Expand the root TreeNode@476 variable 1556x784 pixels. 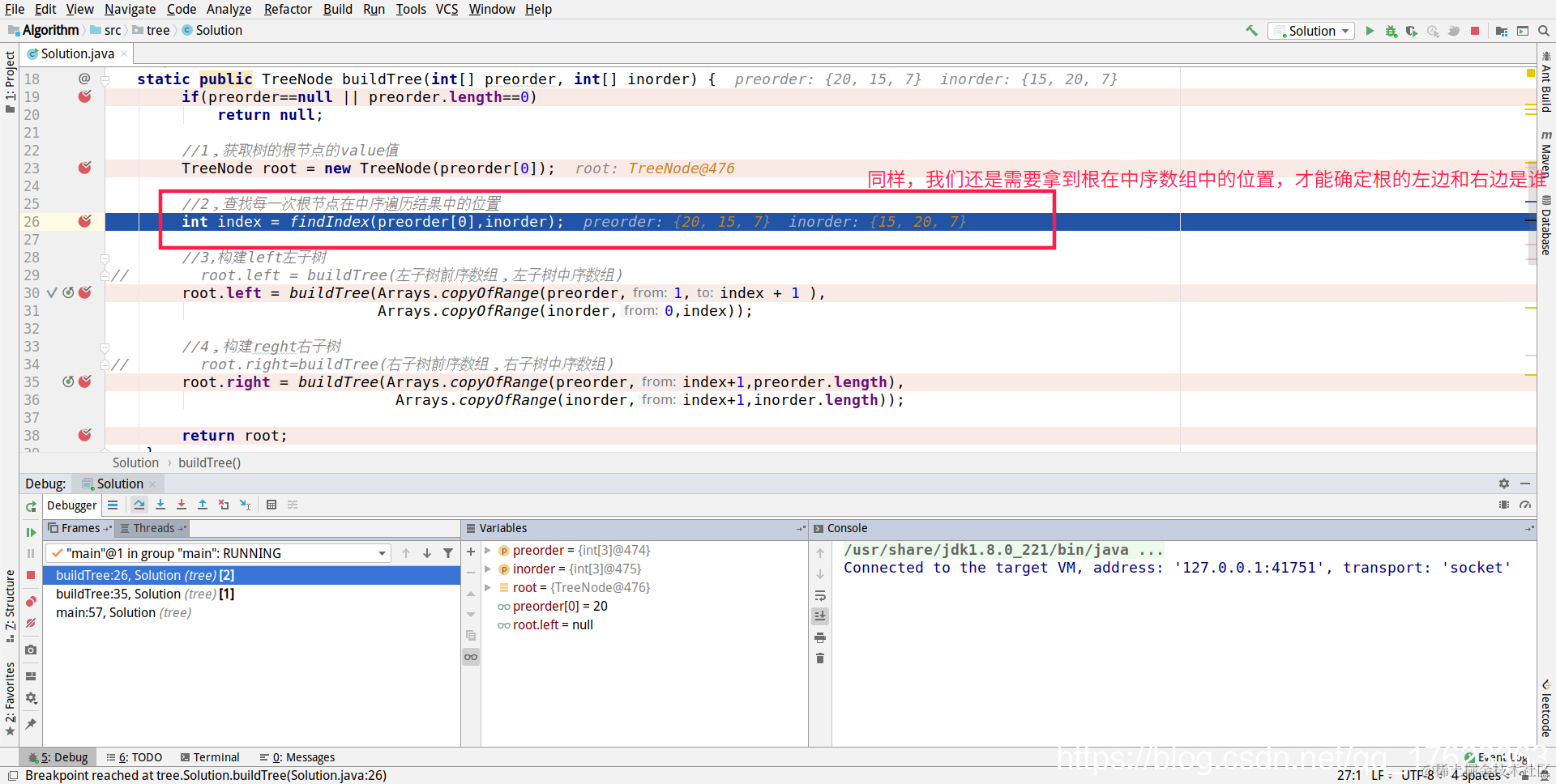[x=488, y=588]
